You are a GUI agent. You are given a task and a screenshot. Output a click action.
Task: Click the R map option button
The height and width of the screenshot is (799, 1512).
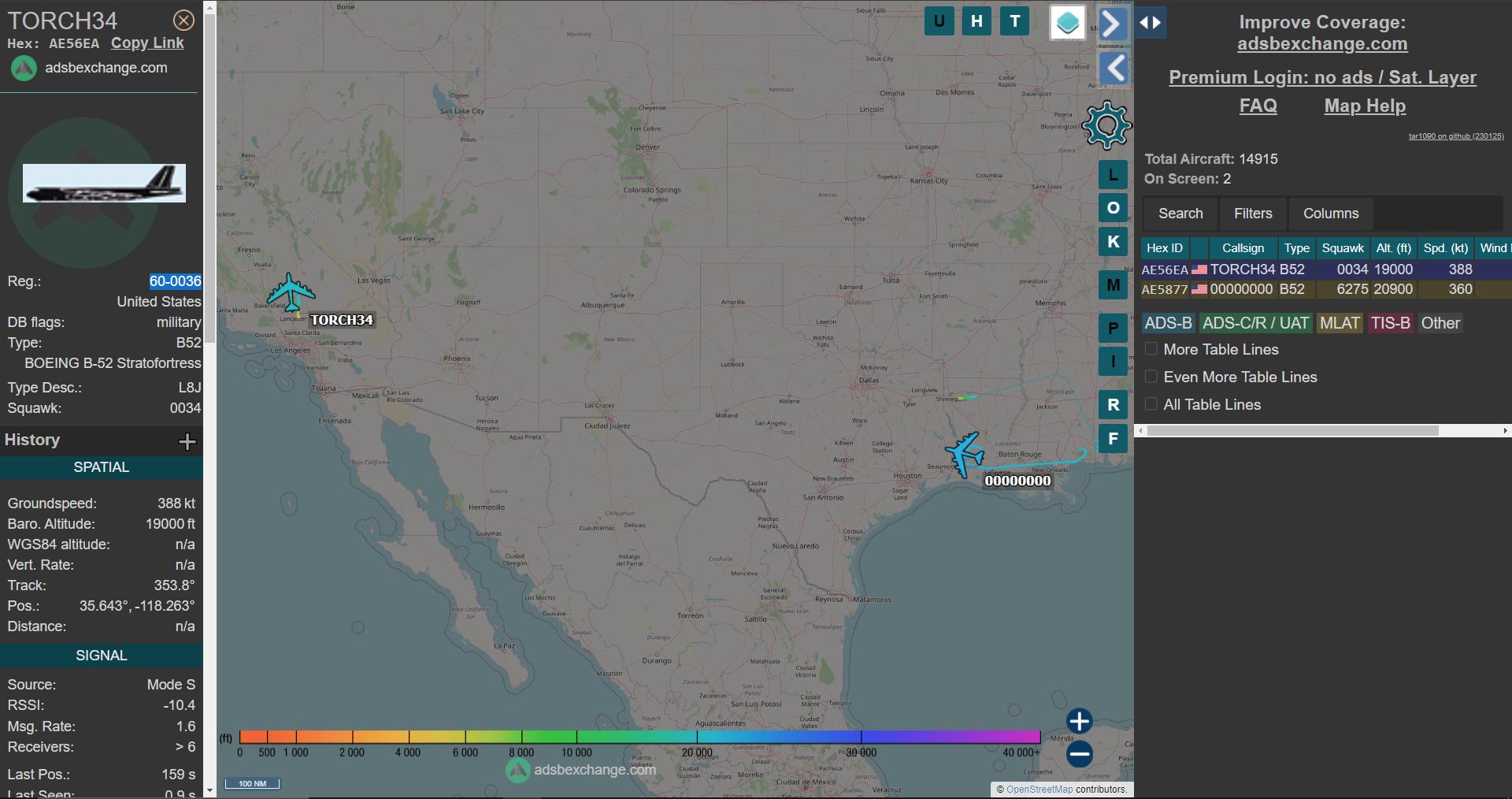tap(1113, 405)
